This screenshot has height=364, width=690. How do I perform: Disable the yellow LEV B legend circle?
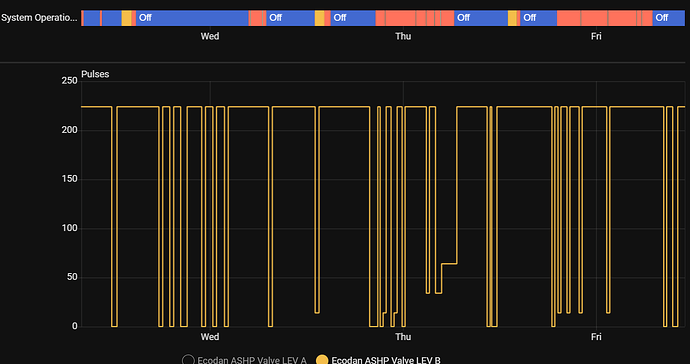(323, 360)
